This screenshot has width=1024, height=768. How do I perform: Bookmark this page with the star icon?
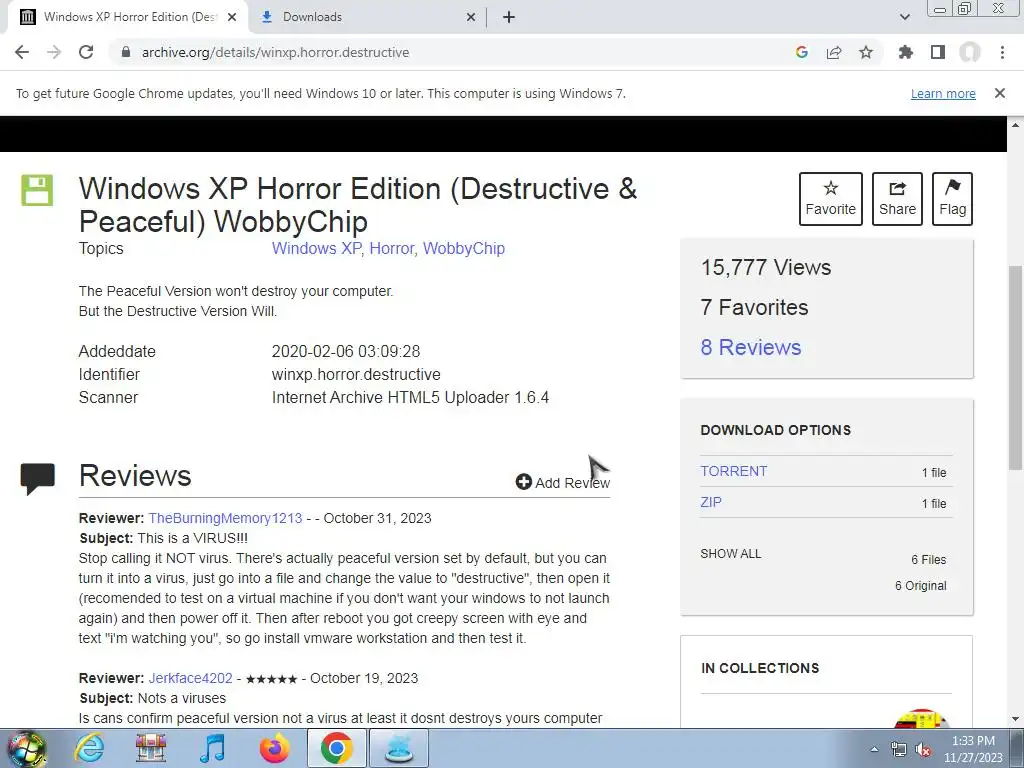point(866,52)
